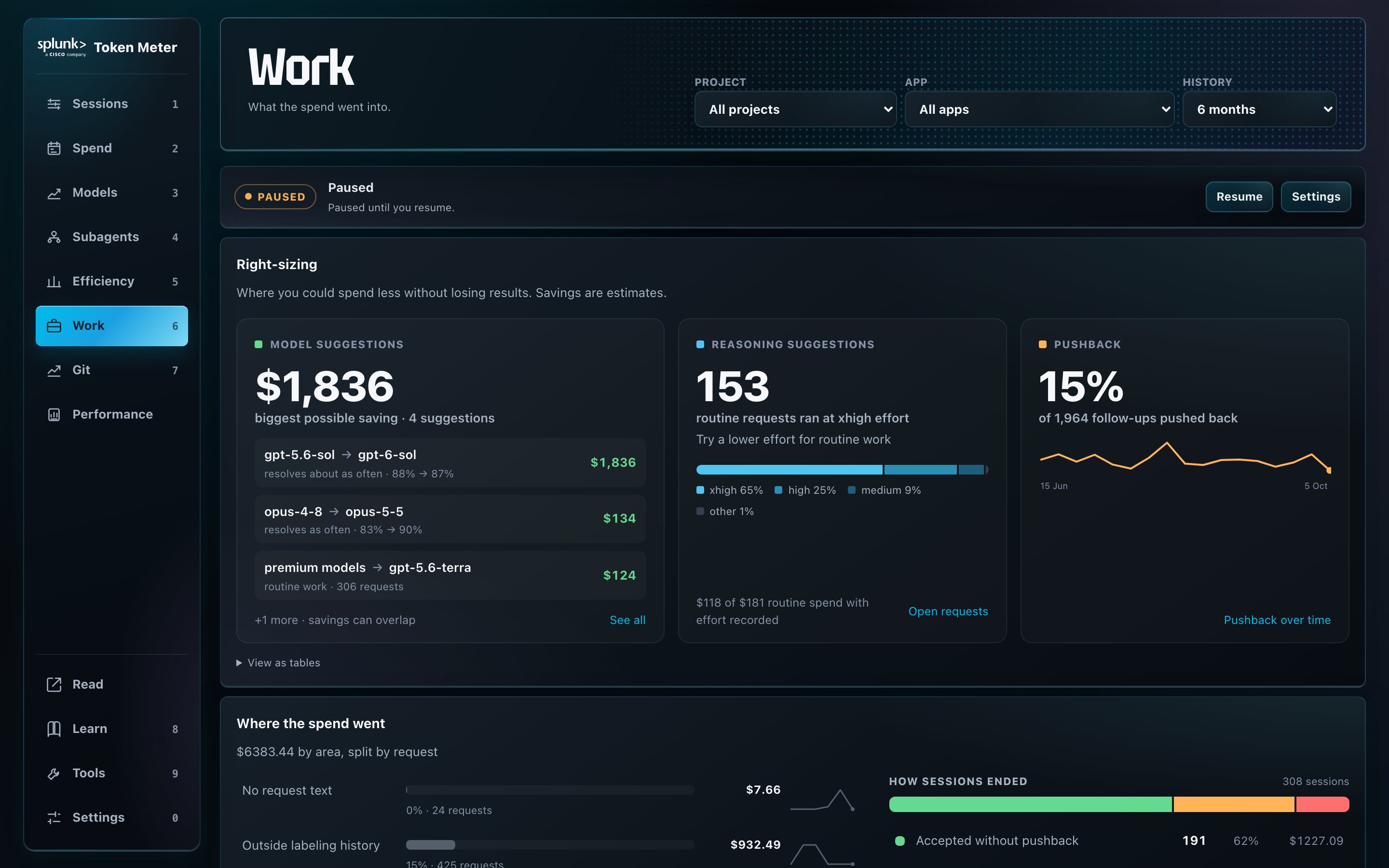Click the Settings button in paused banner
The height and width of the screenshot is (868, 1389).
1316,197
